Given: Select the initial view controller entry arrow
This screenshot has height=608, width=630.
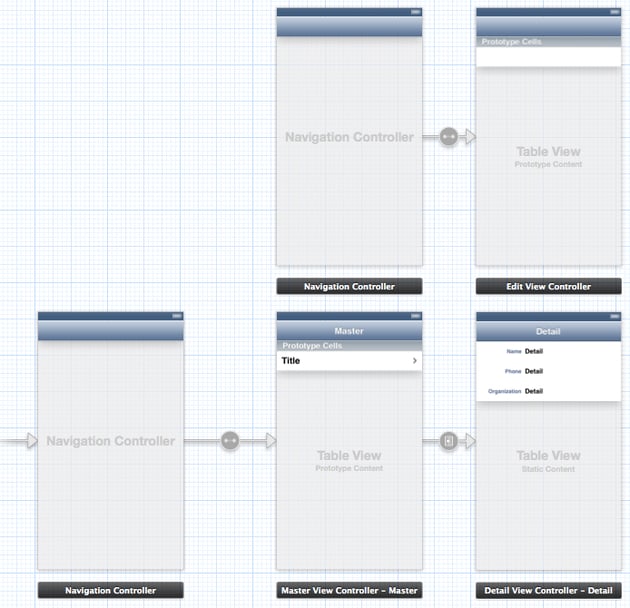Looking at the screenshot, I should coord(20,440).
